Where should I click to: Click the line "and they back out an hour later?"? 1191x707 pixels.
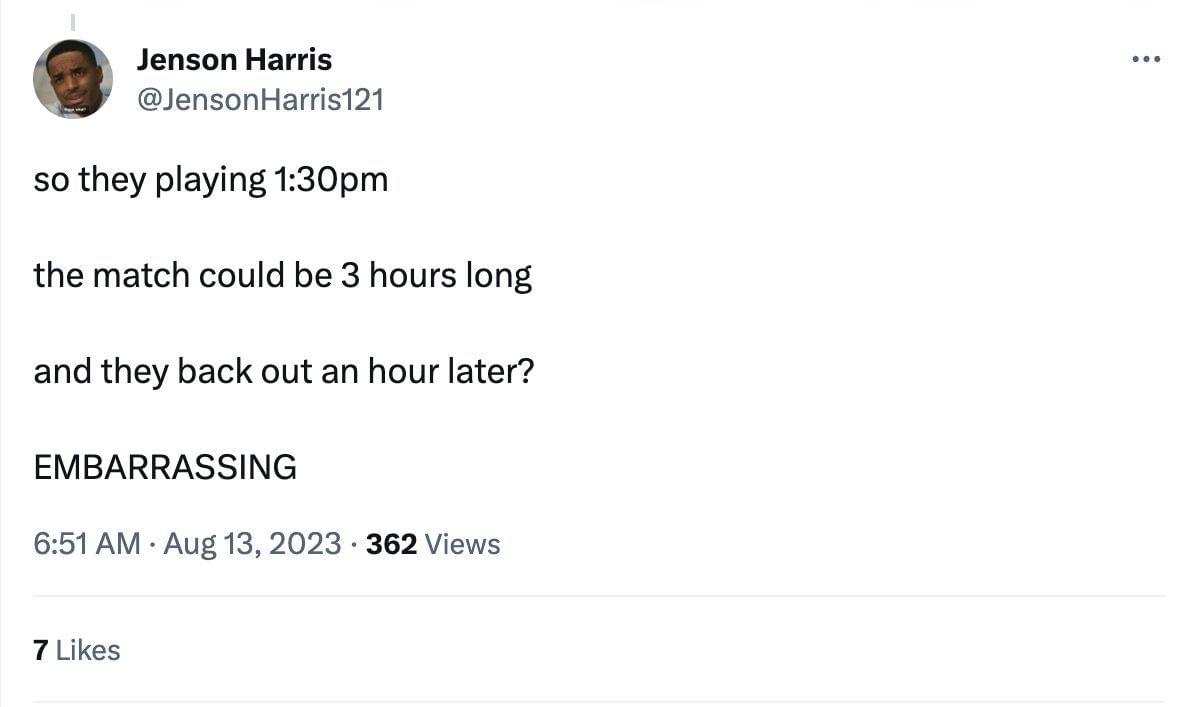[x=283, y=371]
